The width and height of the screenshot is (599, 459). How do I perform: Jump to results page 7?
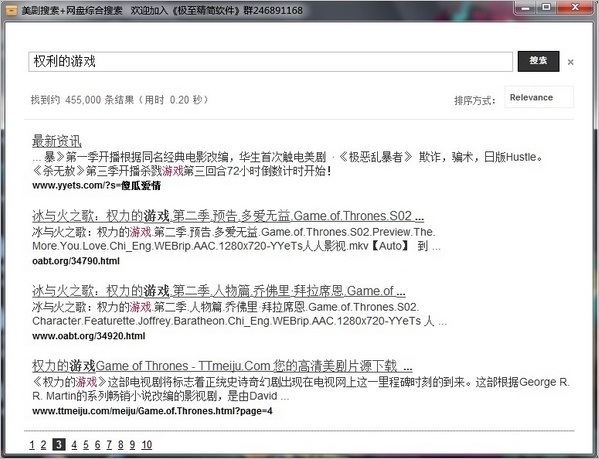[109, 444]
